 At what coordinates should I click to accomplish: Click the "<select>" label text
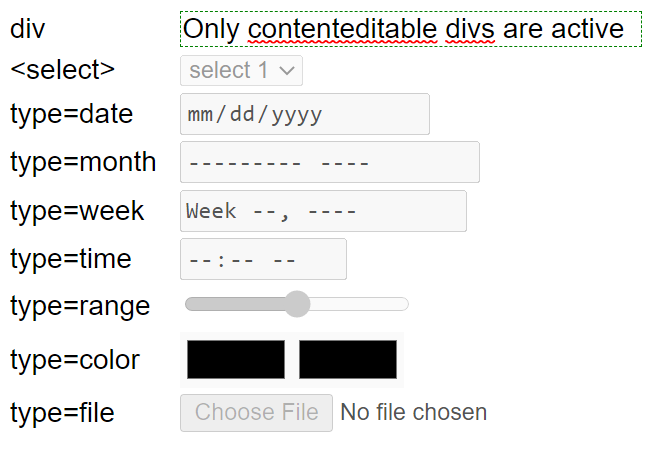(x=63, y=70)
